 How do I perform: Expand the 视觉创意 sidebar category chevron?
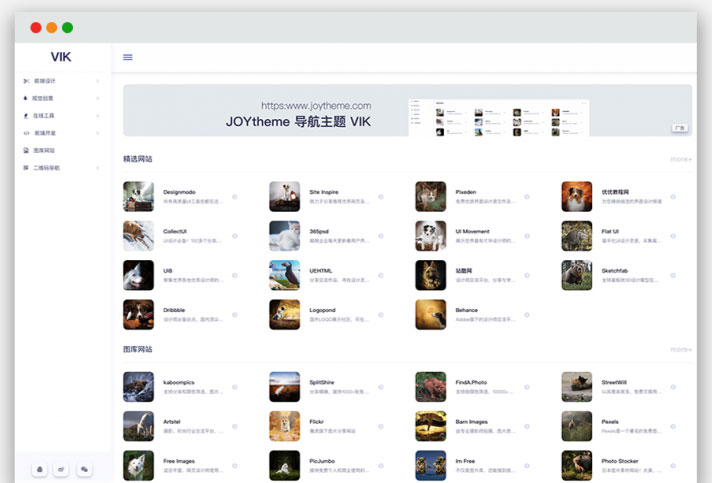tap(97, 99)
